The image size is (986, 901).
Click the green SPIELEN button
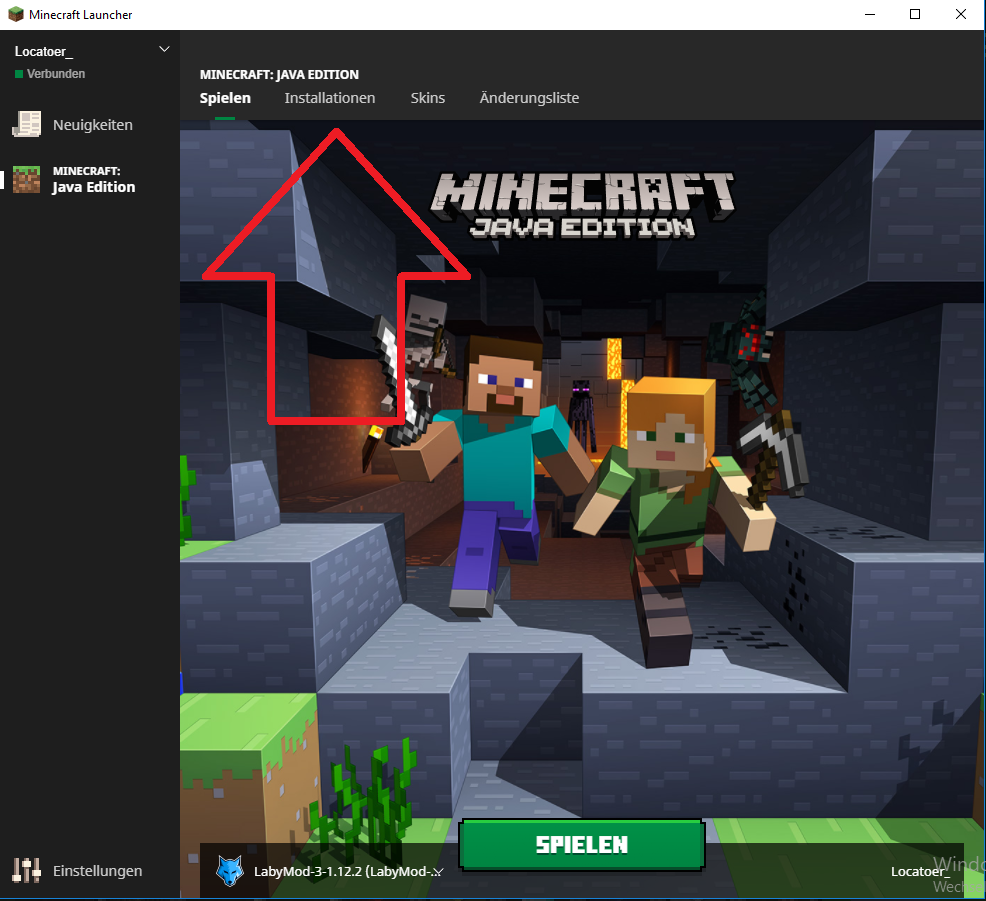click(x=582, y=844)
